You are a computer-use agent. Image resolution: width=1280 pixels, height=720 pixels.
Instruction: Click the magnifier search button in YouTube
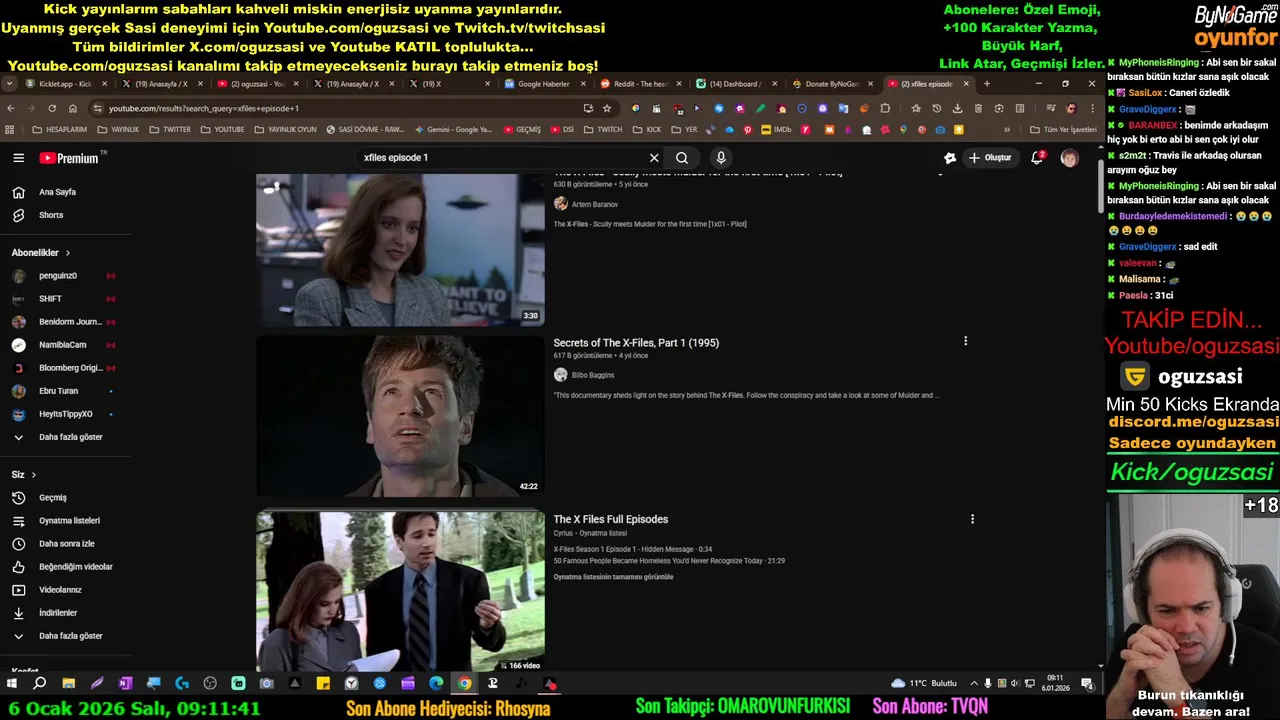tap(682, 158)
